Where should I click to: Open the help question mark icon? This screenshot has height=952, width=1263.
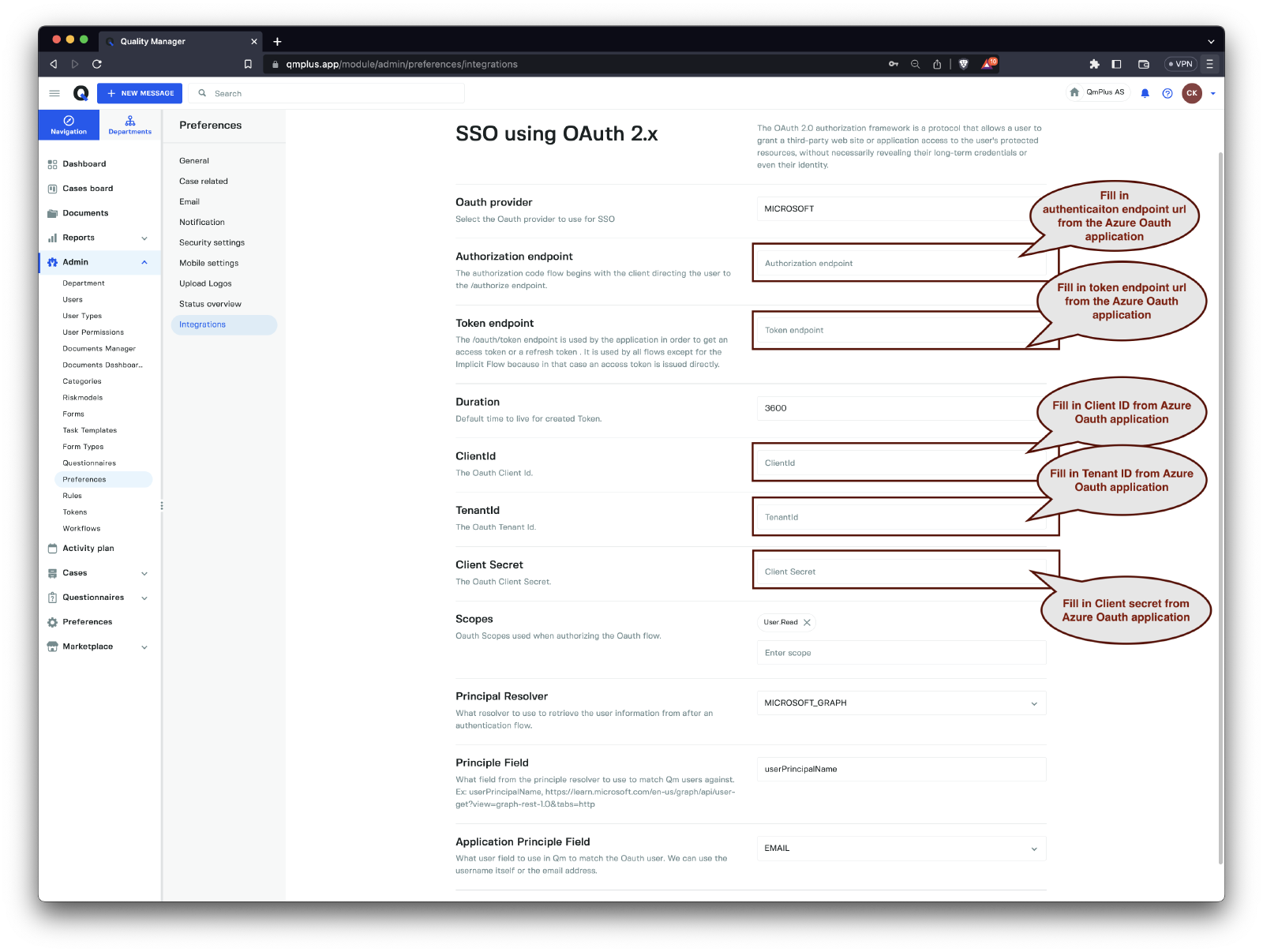1167,93
